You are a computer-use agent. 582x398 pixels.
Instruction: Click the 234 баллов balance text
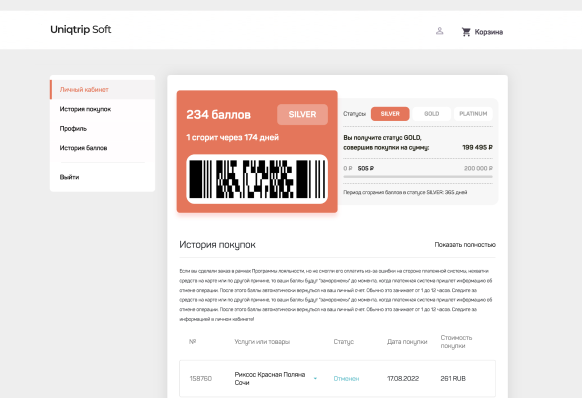tap(219, 114)
